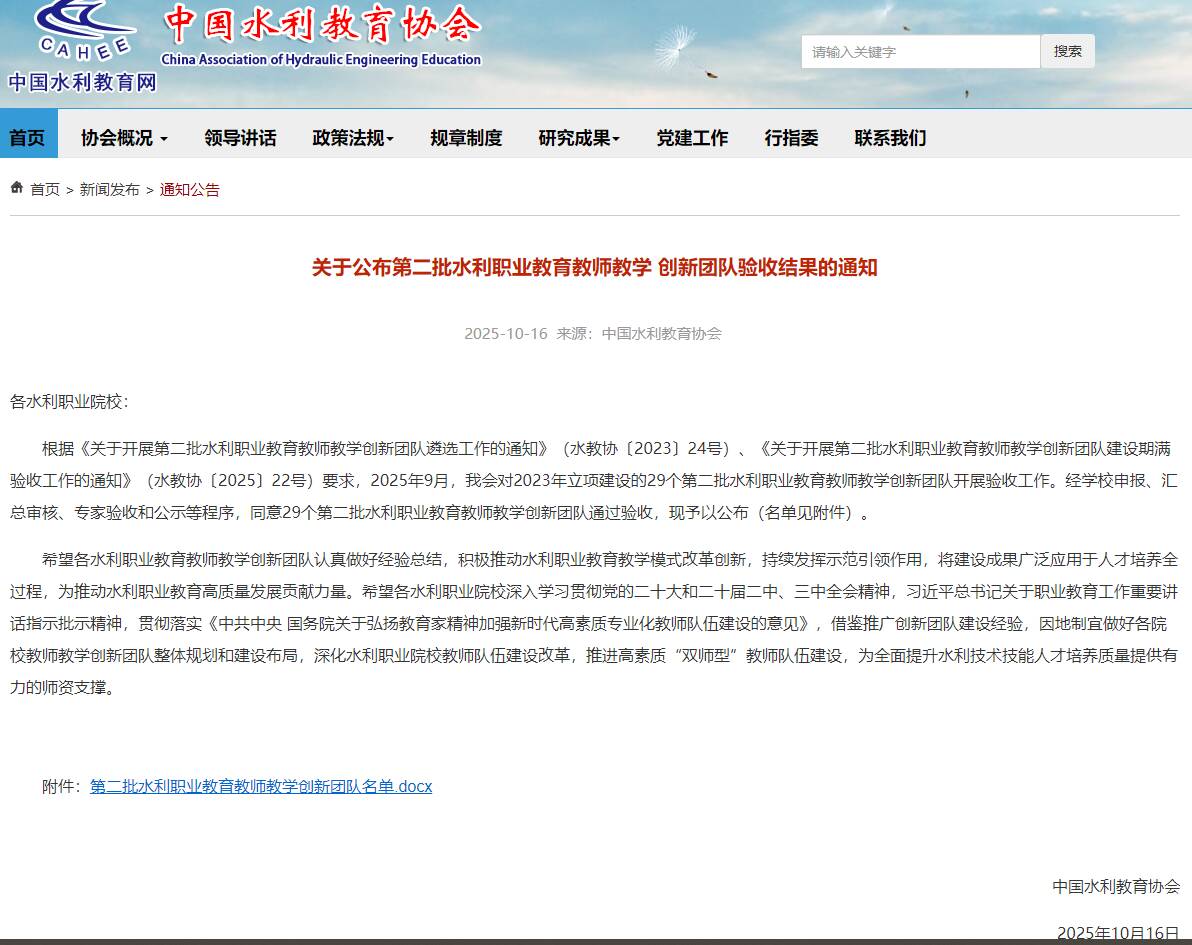Go to the 首页 navigation tab
The height and width of the screenshot is (945, 1192).
tap(28, 138)
